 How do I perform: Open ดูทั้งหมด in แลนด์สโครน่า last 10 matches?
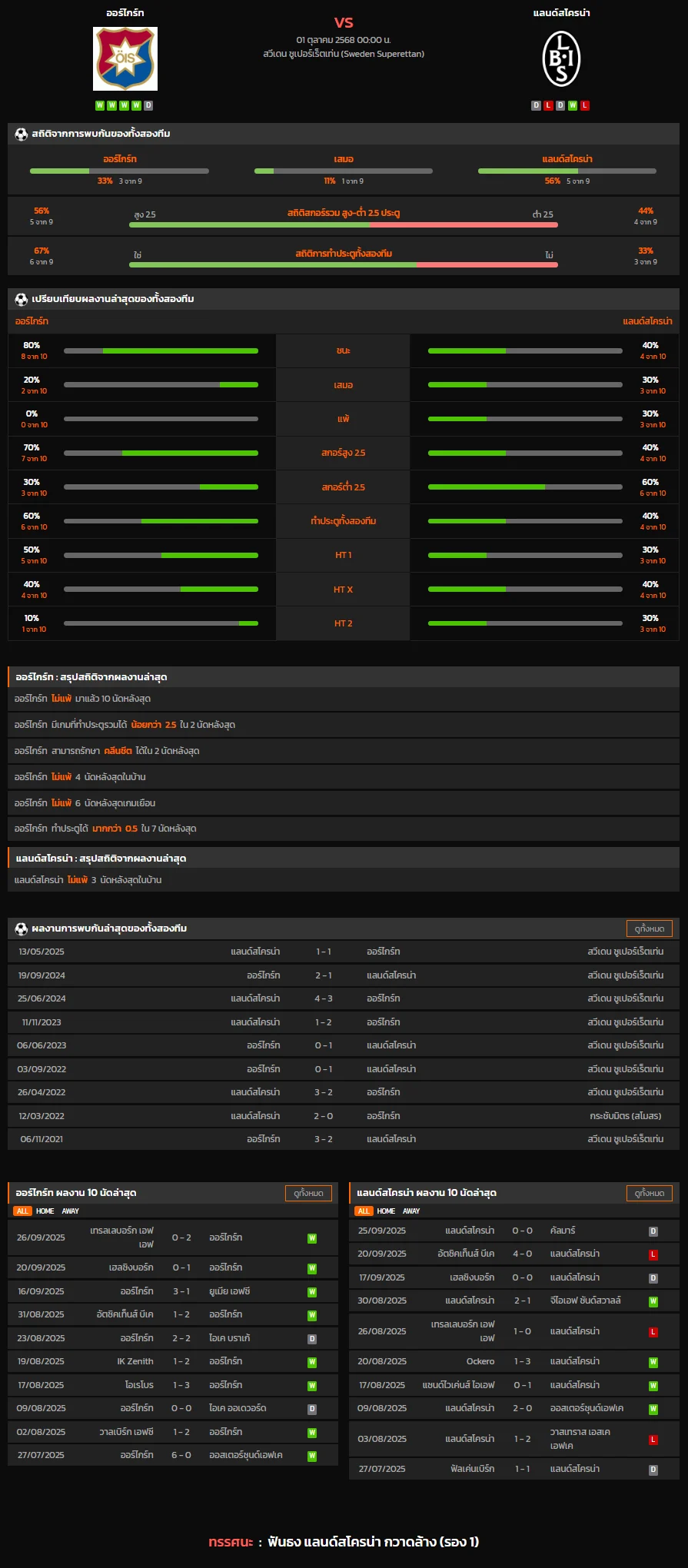click(x=650, y=1193)
